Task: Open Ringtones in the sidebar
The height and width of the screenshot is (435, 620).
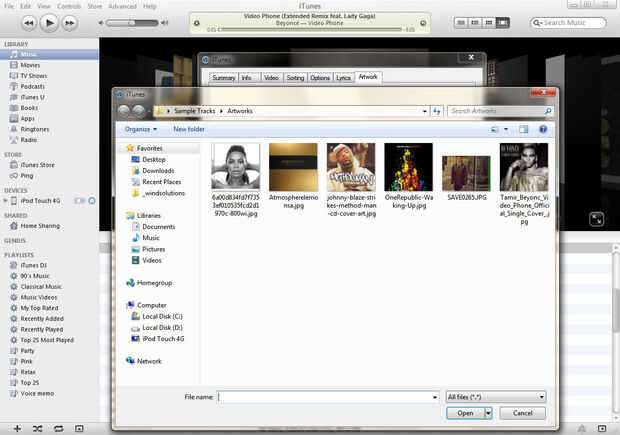Action: point(35,129)
